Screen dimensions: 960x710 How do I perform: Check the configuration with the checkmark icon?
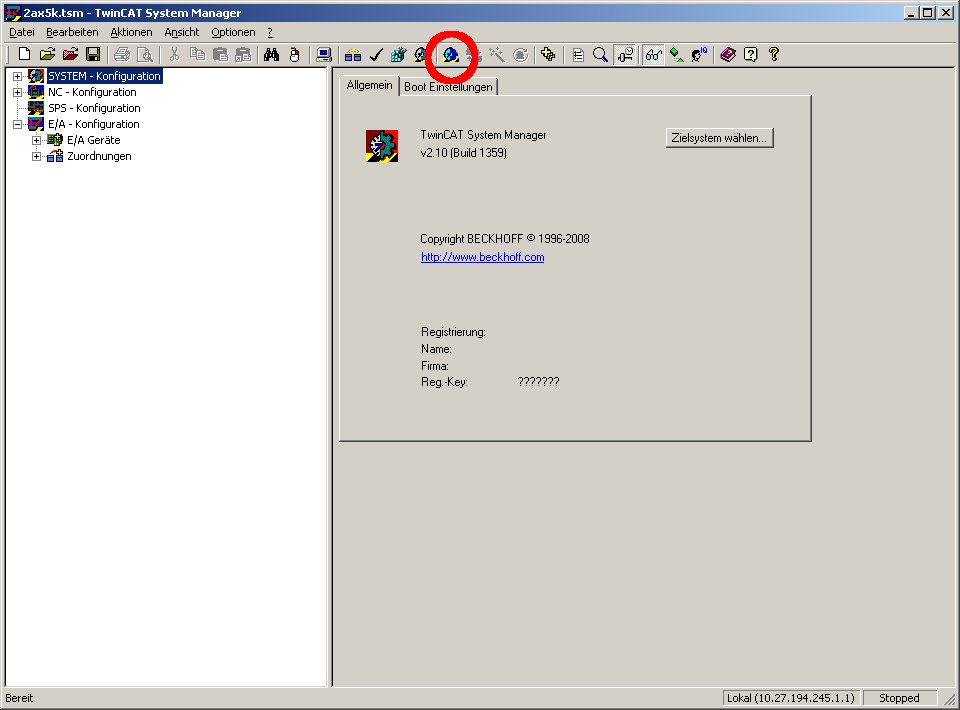(376, 54)
